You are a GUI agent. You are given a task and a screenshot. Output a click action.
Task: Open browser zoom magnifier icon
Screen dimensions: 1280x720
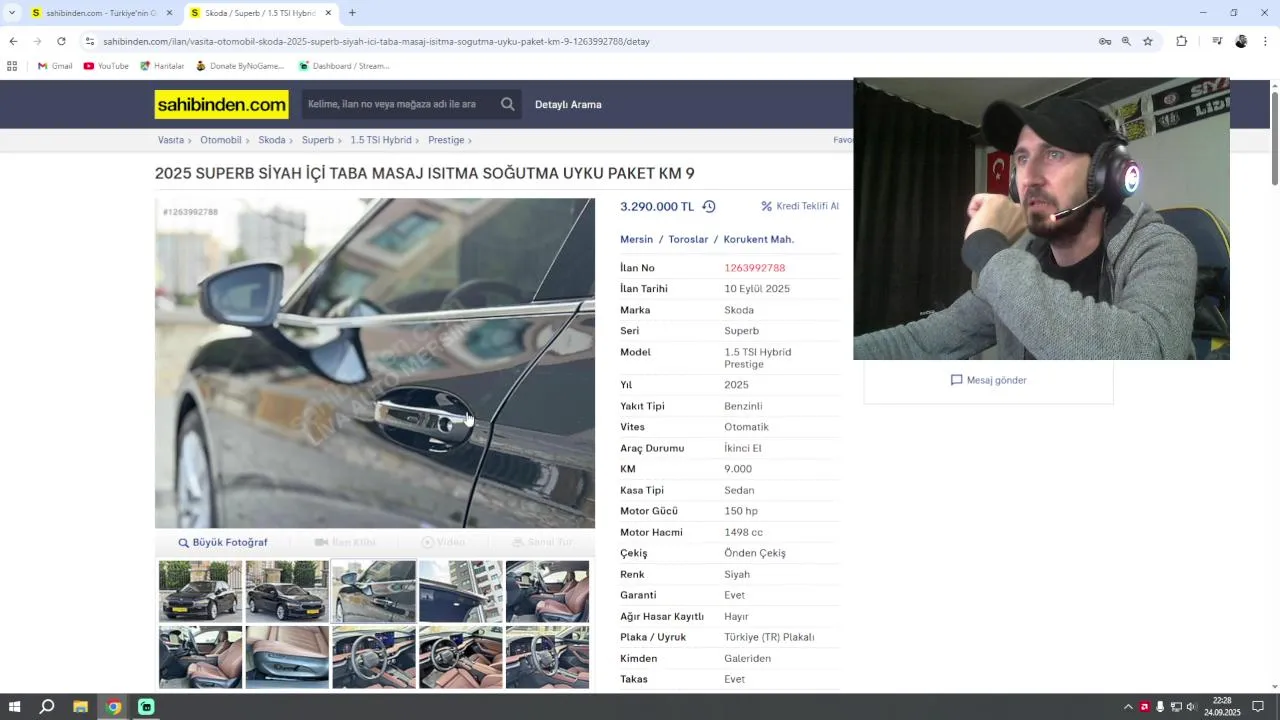(1126, 41)
